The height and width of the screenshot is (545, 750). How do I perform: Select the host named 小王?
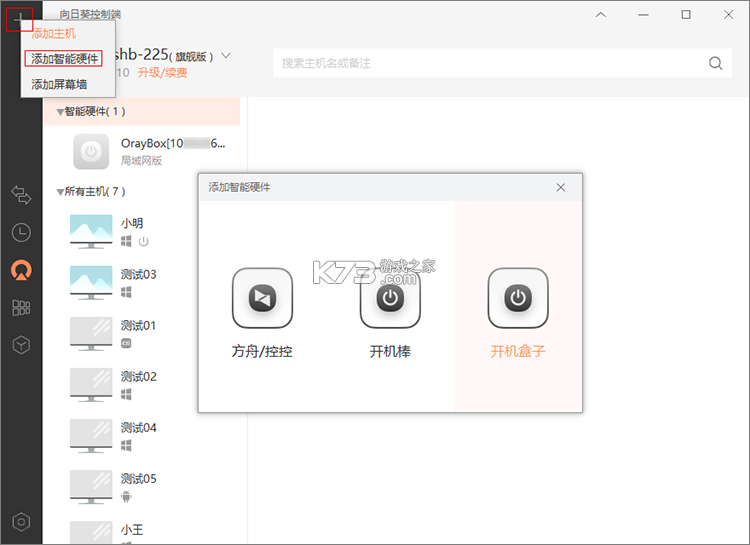[132, 530]
